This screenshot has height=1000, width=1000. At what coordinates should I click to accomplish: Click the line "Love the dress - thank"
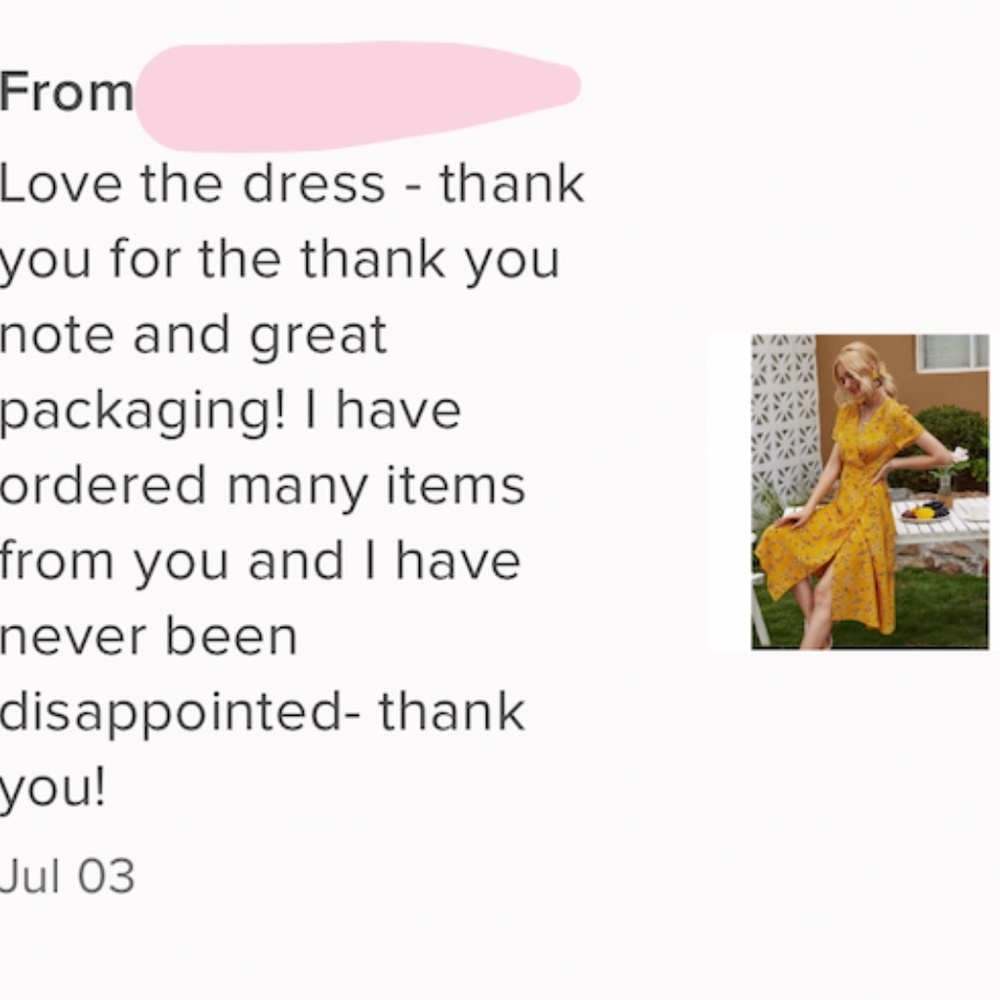tap(291, 184)
